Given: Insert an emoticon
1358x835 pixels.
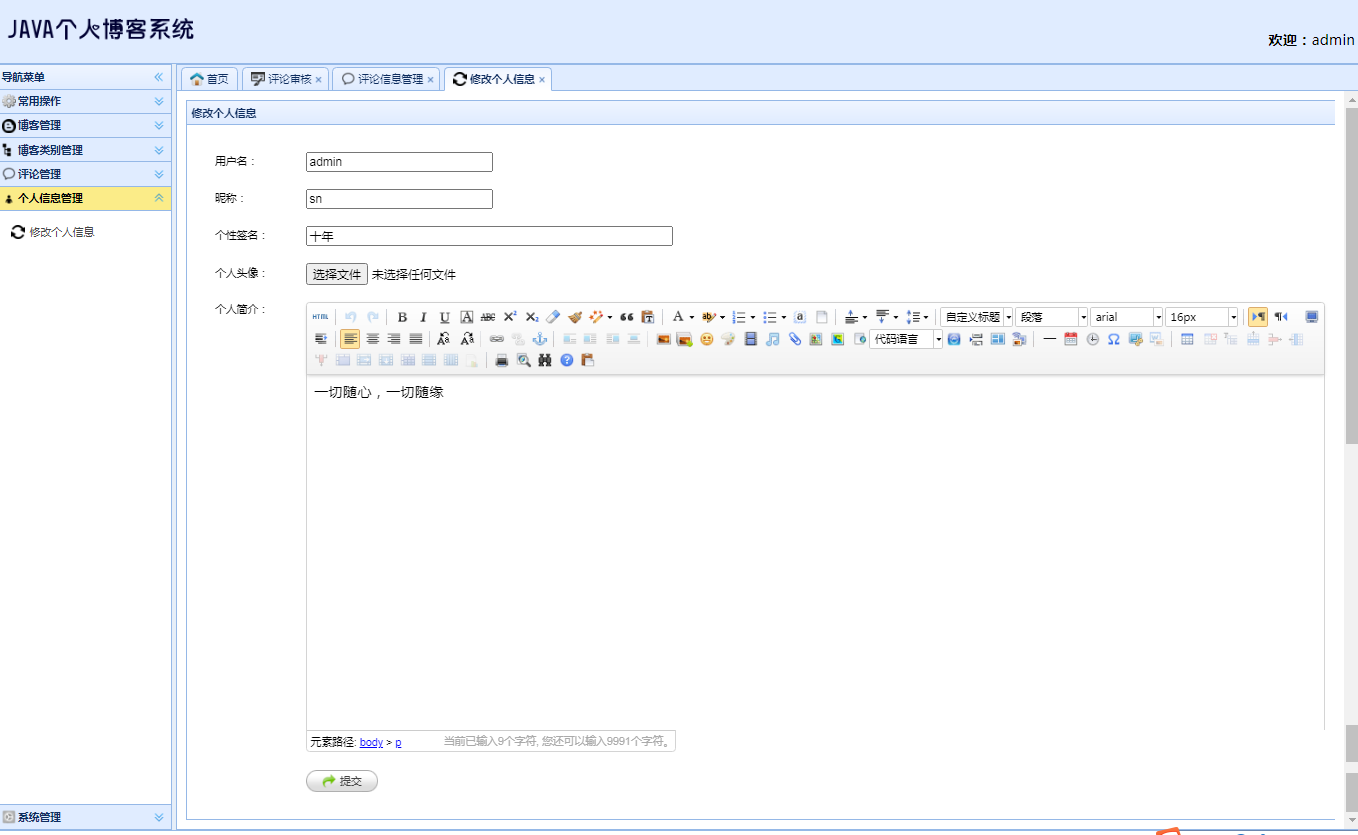Looking at the screenshot, I should tap(707, 339).
